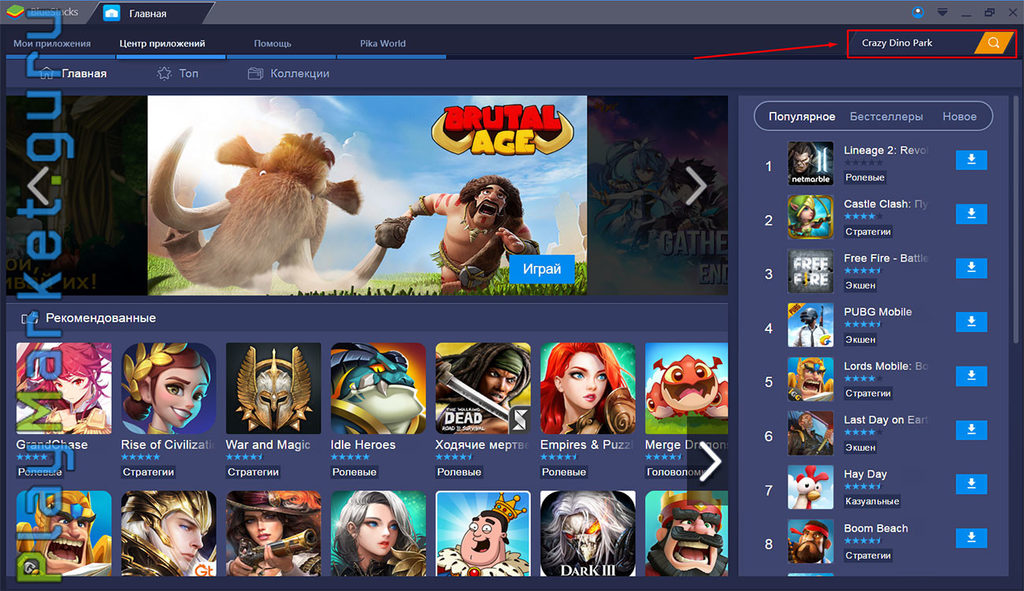The image size is (1024, 591).
Task: Open Free Fire app icon
Action: [810, 271]
